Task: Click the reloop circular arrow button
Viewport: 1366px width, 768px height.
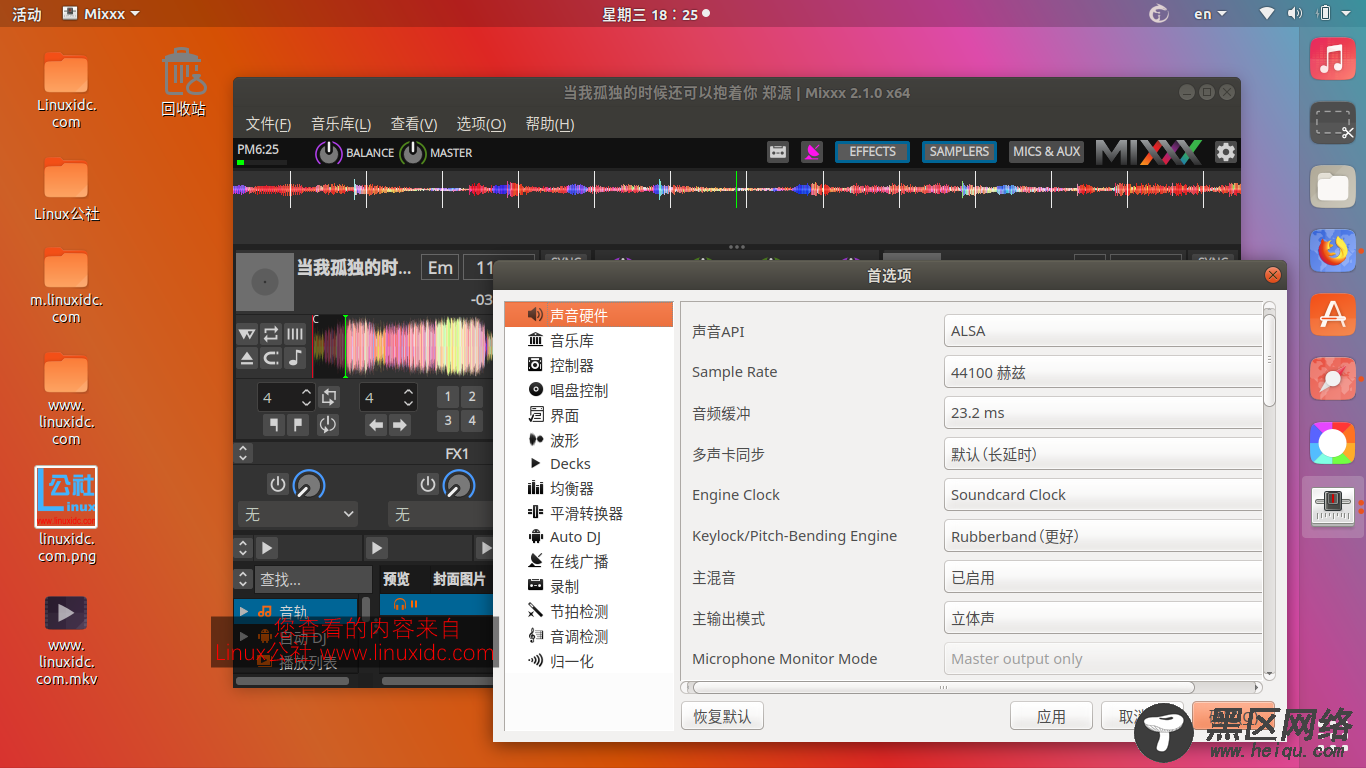Action: (x=328, y=425)
